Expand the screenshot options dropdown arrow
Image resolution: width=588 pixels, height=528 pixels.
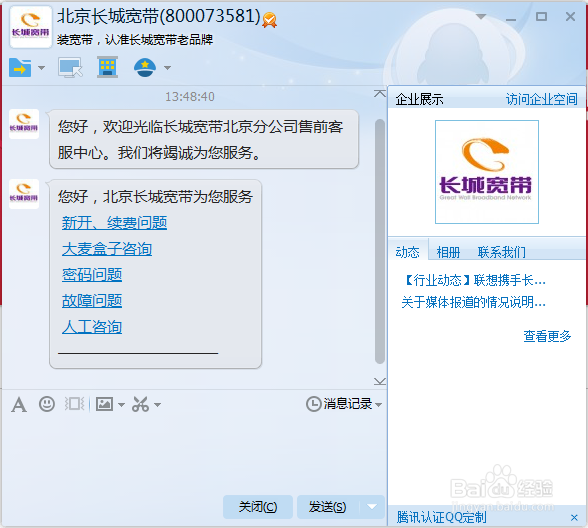tap(158, 405)
